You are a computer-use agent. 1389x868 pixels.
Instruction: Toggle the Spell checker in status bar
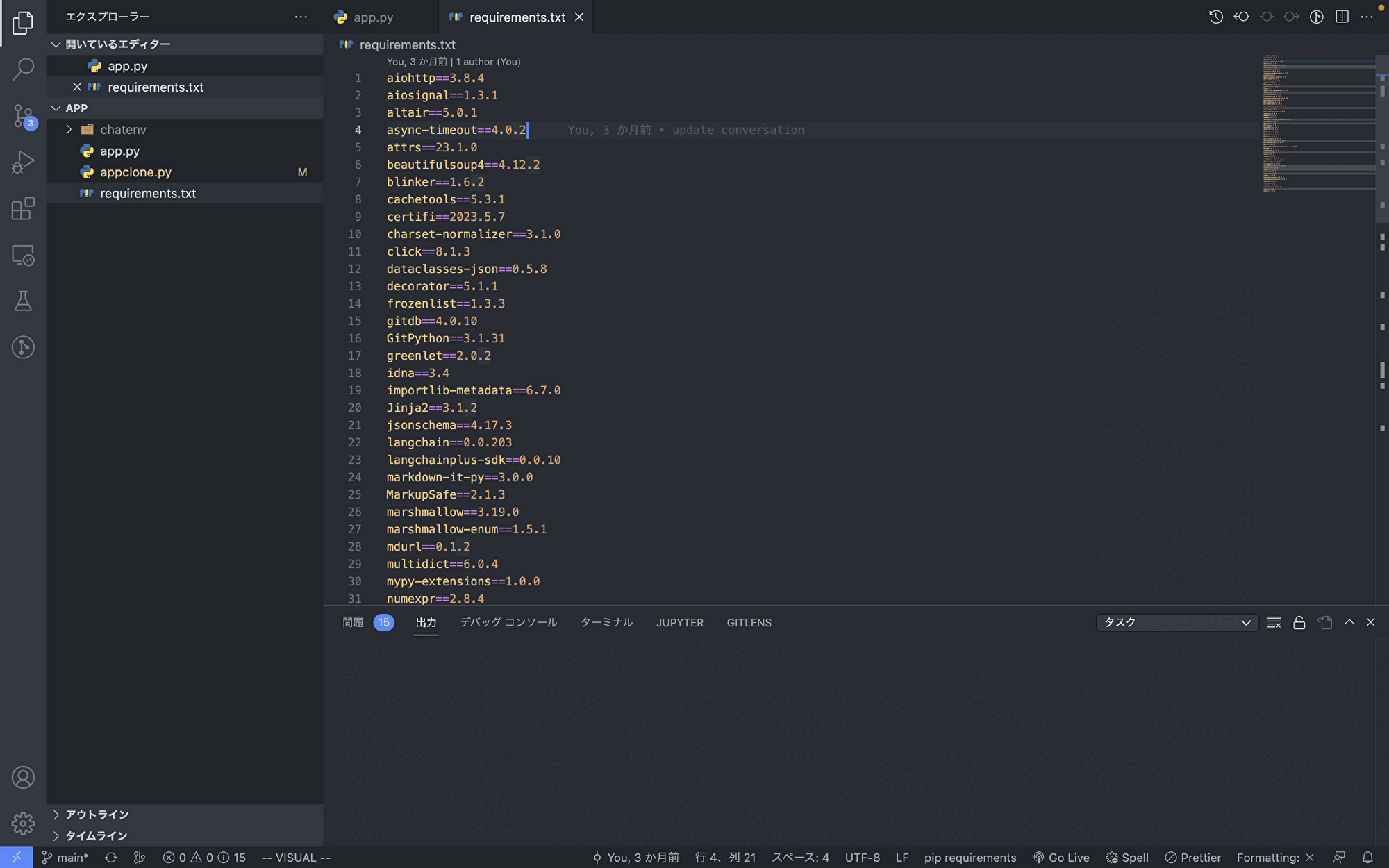pyautogui.click(x=1126, y=858)
